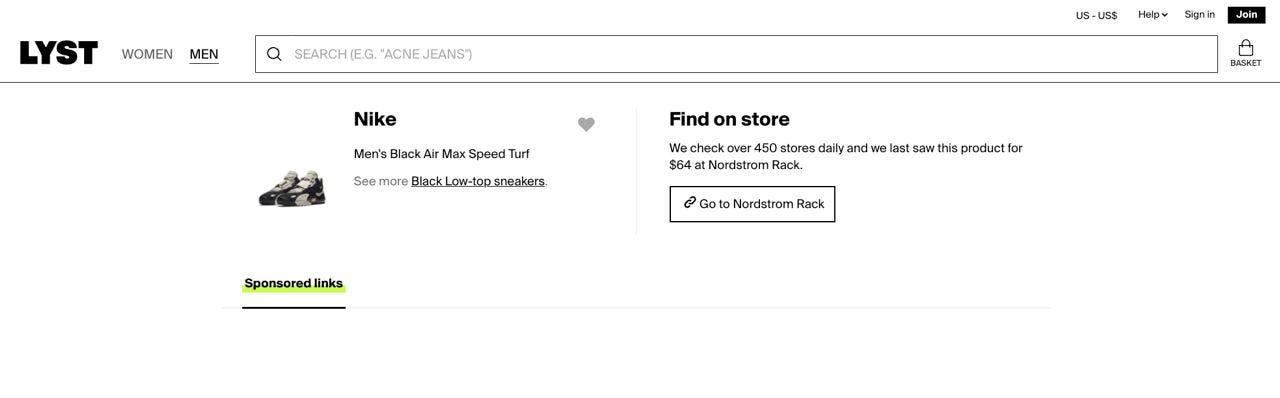
Task: Open the LYST home logo
Action: (x=59, y=53)
